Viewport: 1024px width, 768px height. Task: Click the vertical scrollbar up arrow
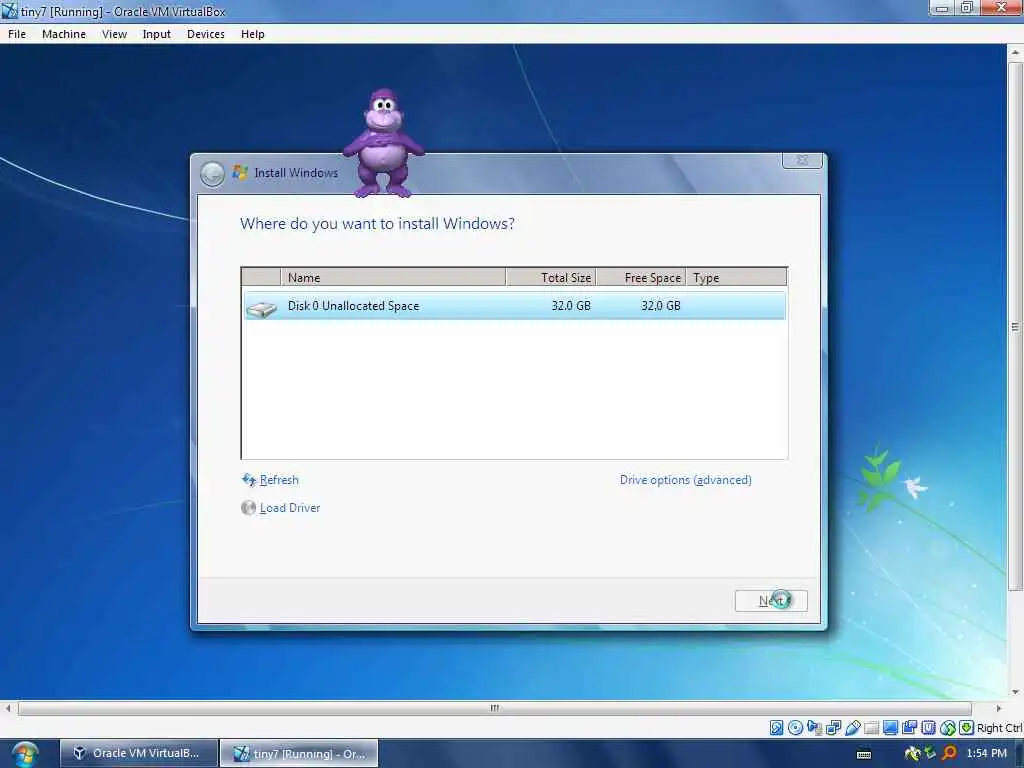click(1015, 52)
